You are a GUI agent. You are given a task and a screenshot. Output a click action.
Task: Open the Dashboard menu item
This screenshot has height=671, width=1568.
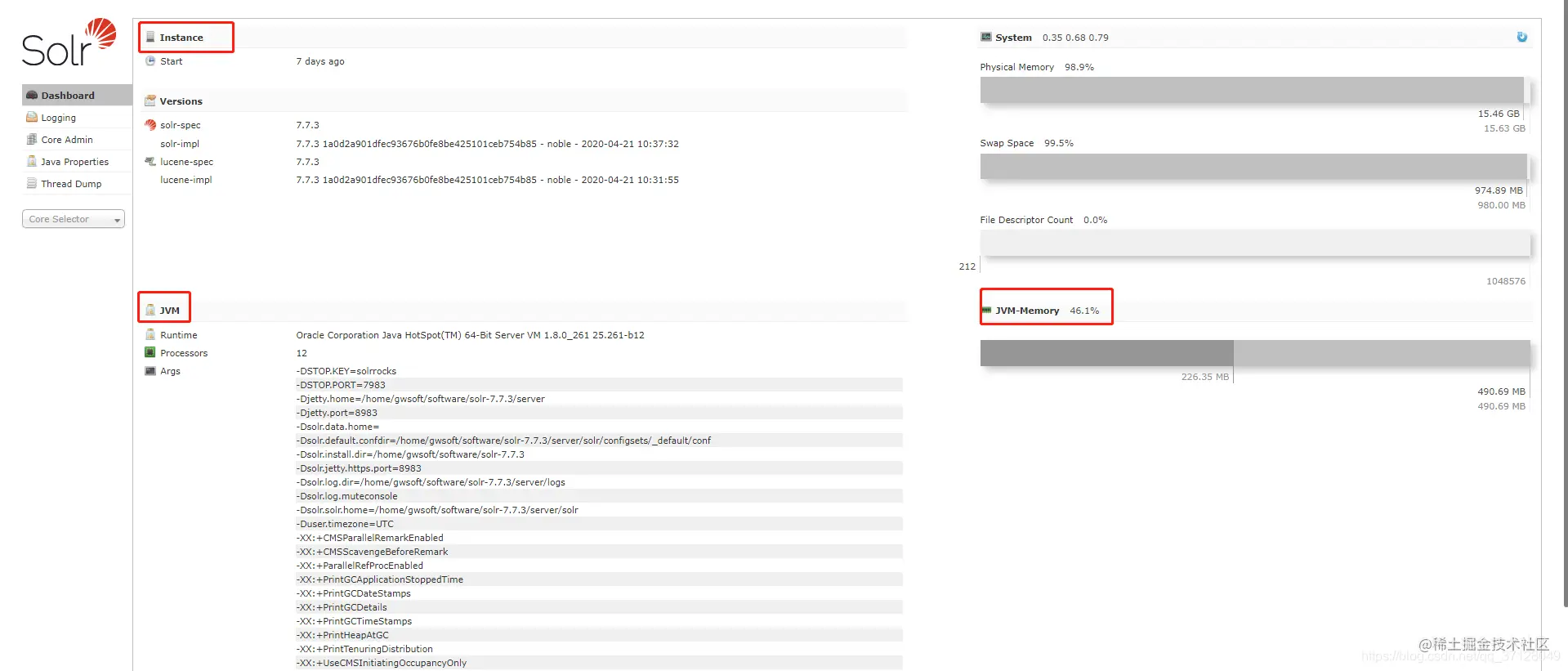point(77,95)
